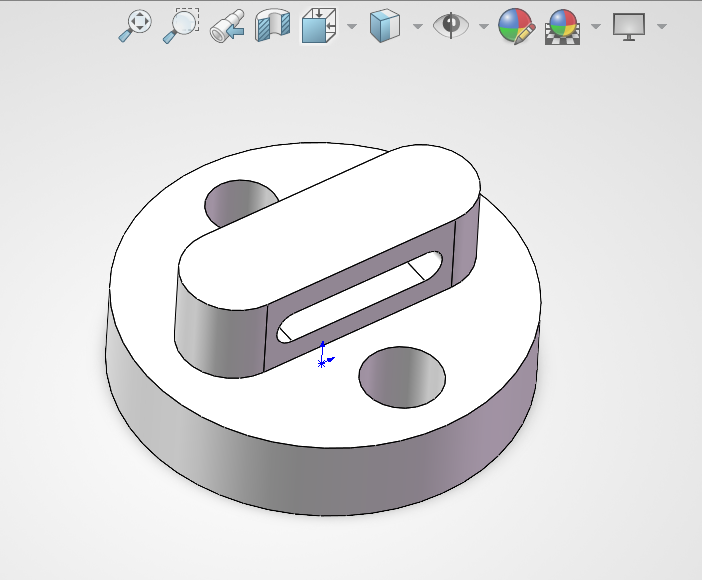The image size is (702, 580).
Task: Open the Edit Appearance color ball
Action: (x=517, y=26)
